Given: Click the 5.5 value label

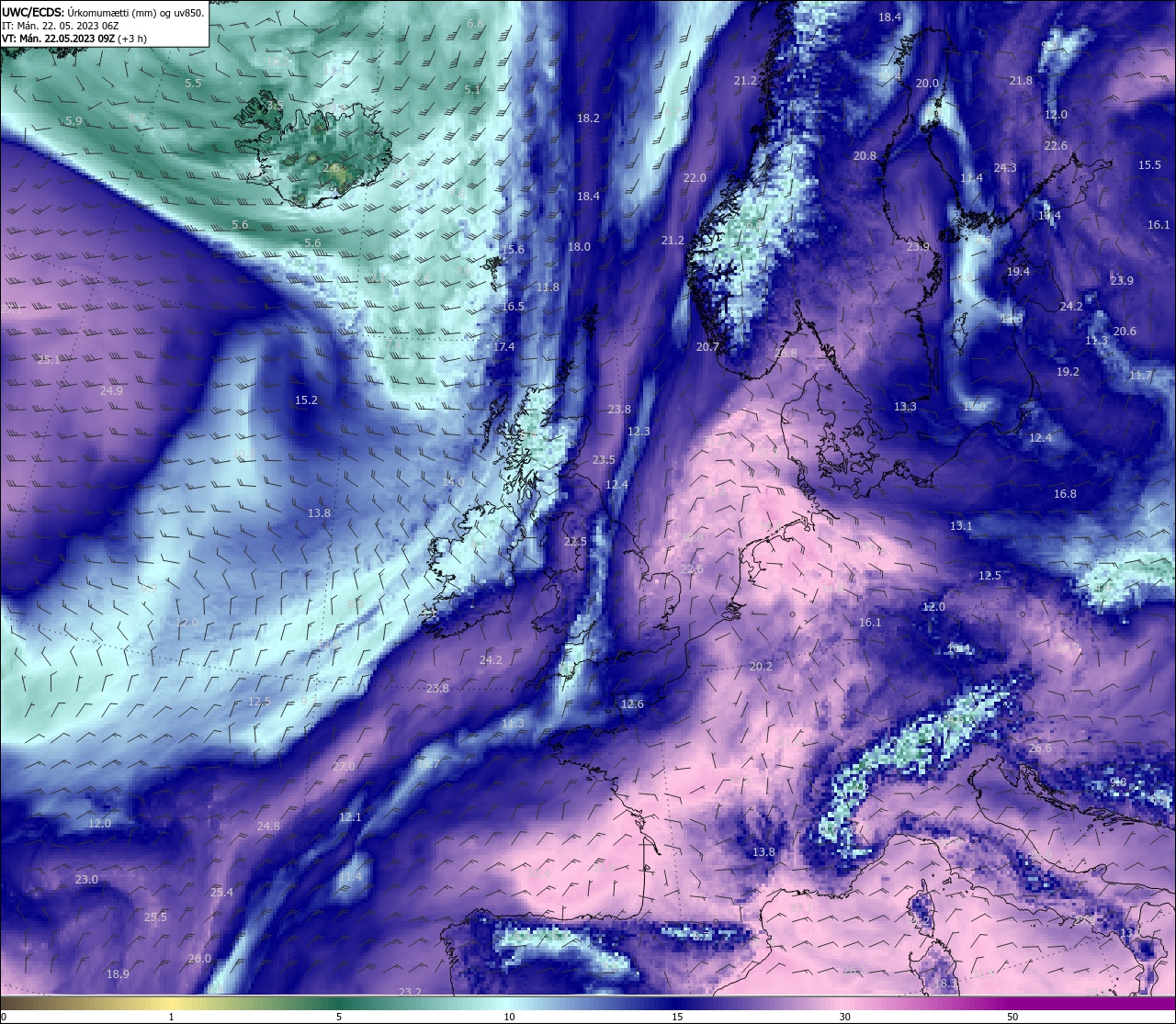Looking at the screenshot, I should pos(193,83).
